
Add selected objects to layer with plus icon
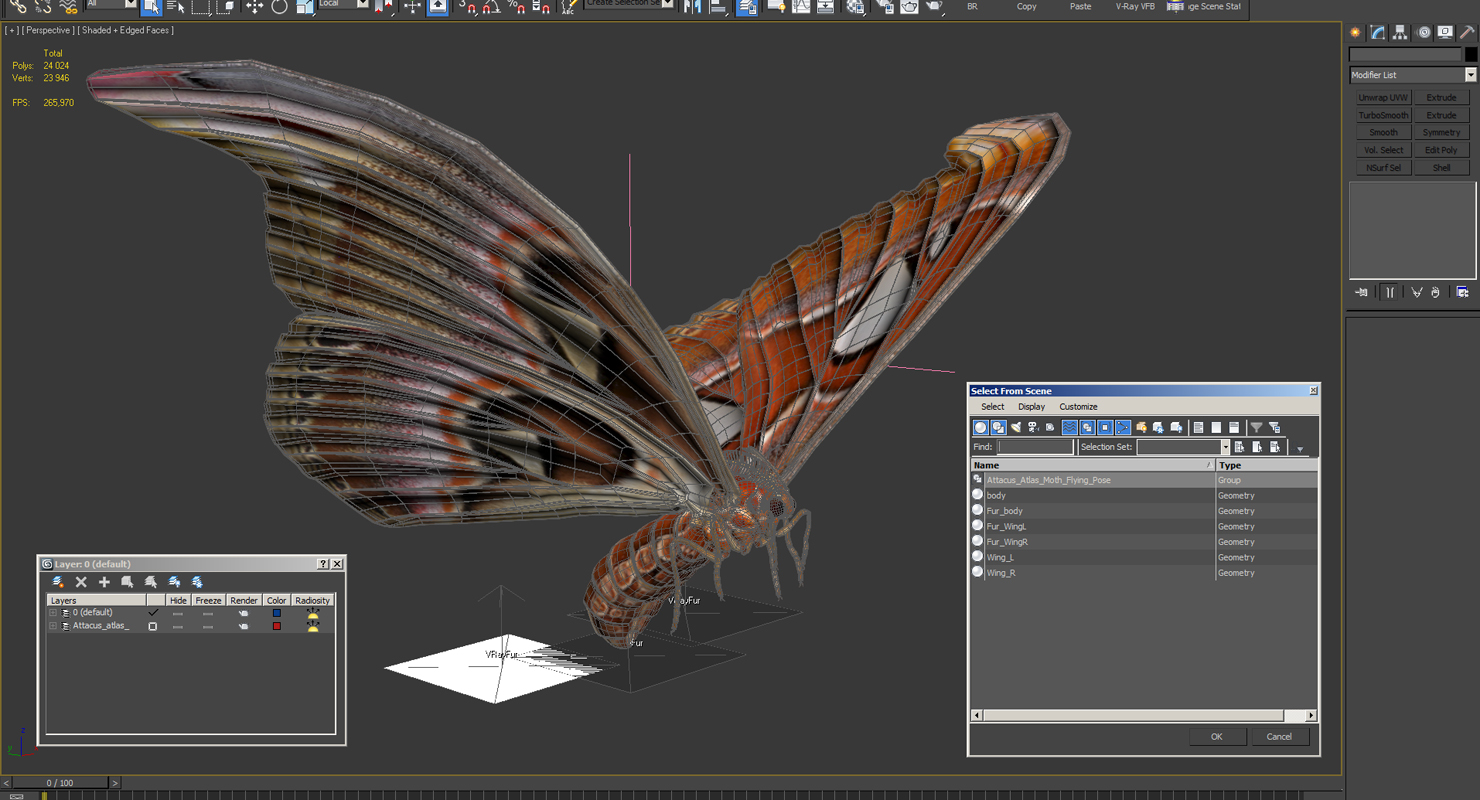coord(104,582)
